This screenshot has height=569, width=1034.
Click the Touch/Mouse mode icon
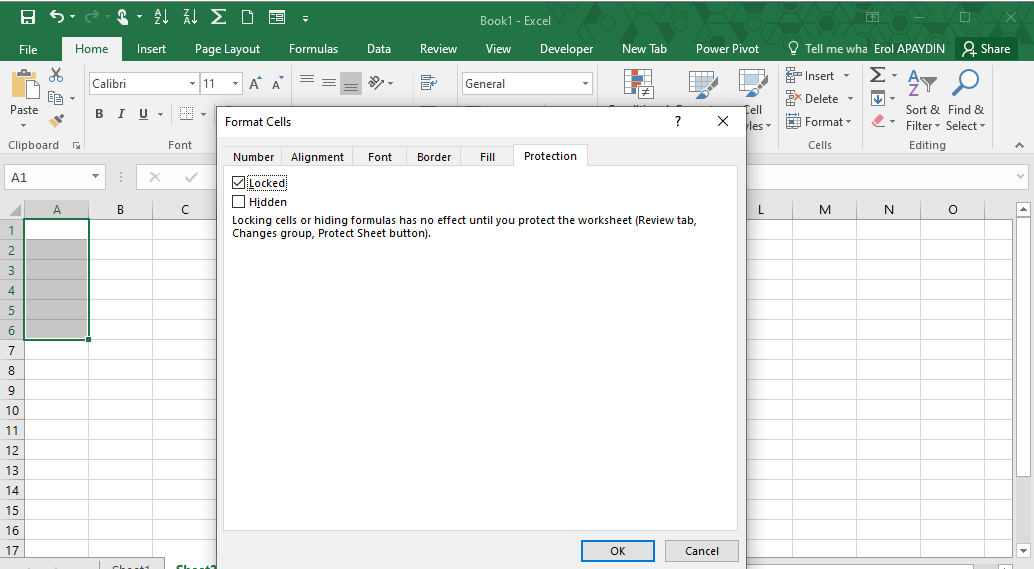(x=122, y=17)
